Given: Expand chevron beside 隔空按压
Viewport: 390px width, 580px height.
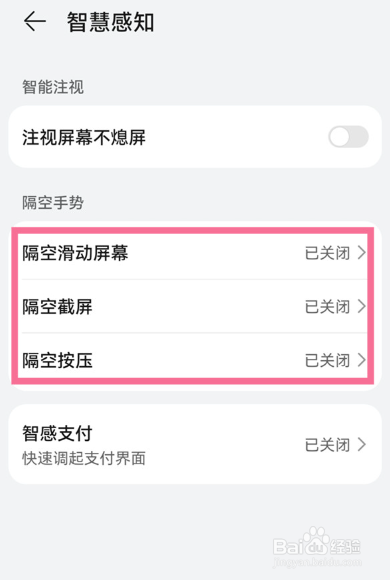Looking at the screenshot, I should click(362, 360).
